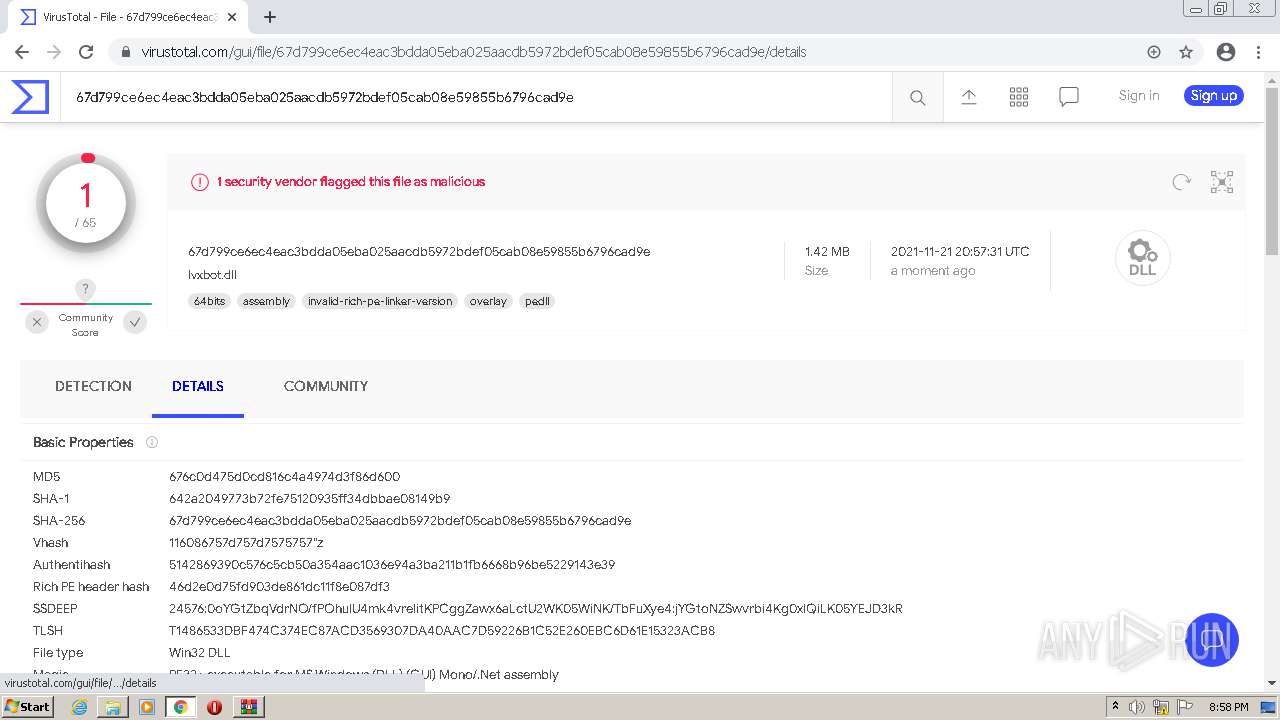Click the VirusTotal logo icon
This screenshot has height=720, width=1280.
pos(30,97)
